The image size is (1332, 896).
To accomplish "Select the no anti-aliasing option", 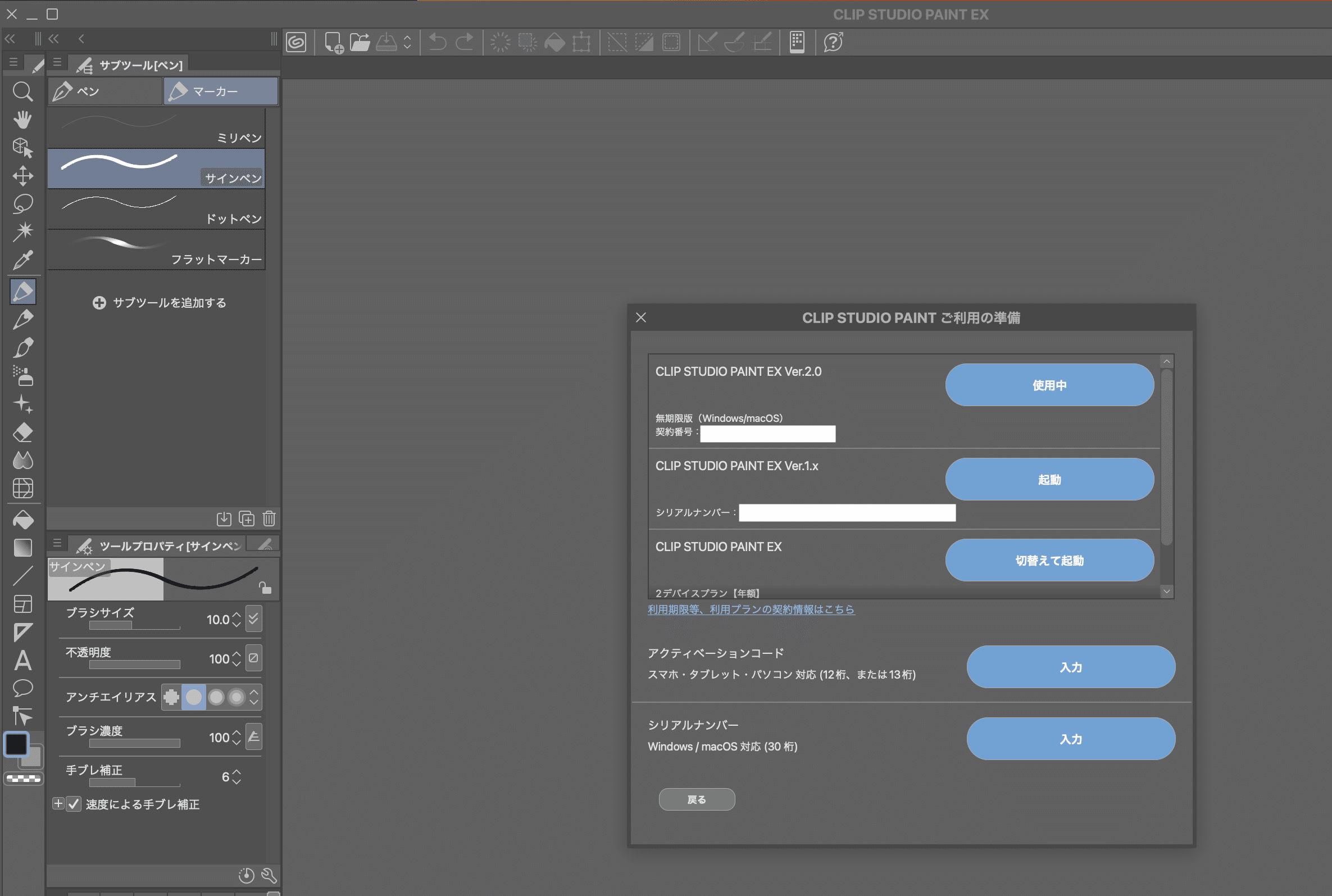I will [x=171, y=697].
